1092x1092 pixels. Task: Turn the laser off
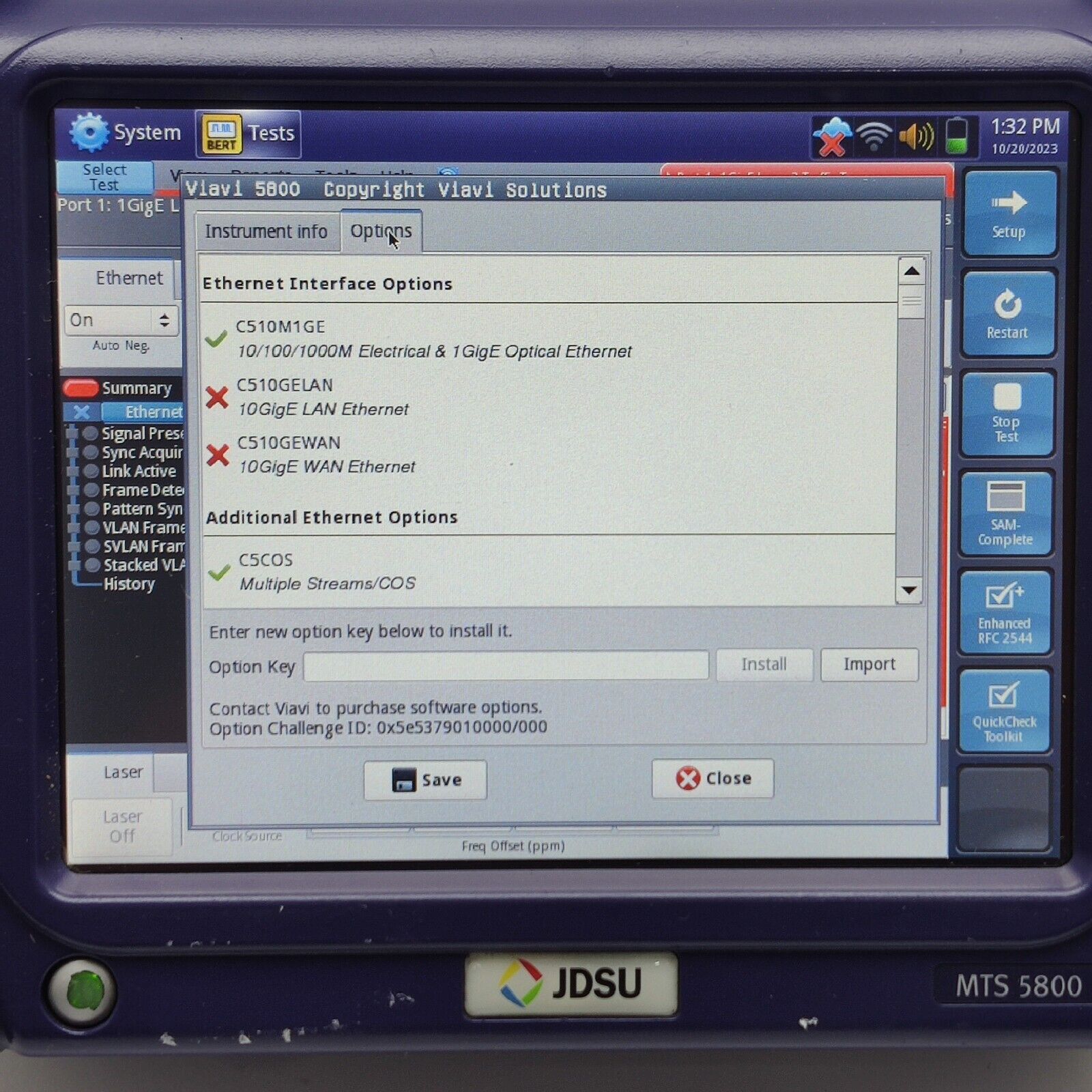click(x=121, y=825)
